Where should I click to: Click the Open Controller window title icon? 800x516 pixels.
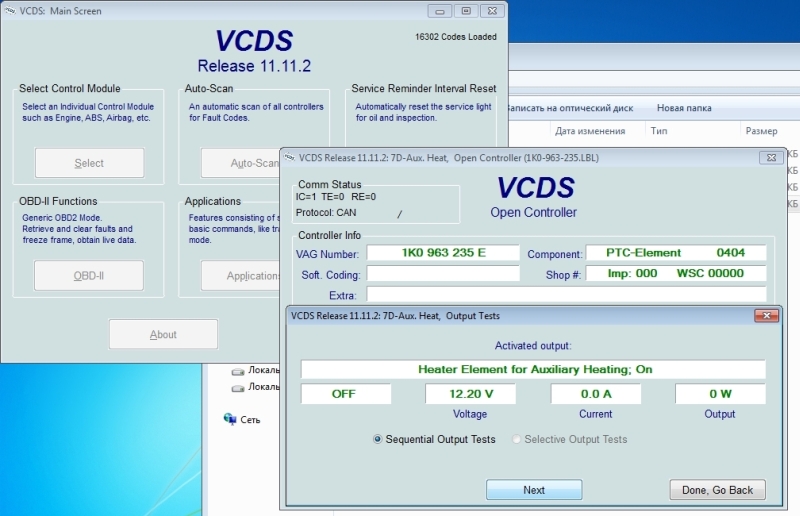click(288, 157)
